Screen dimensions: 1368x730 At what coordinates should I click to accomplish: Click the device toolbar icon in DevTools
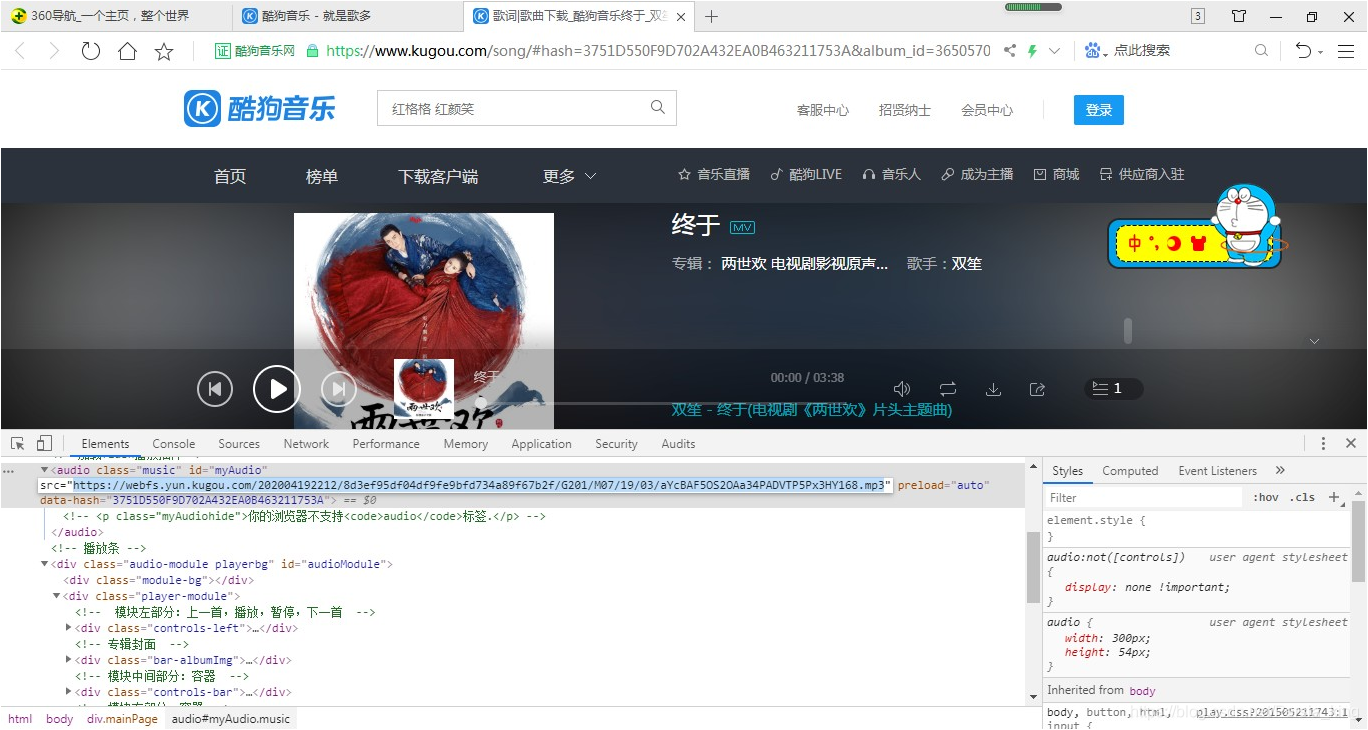click(x=44, y=442)
